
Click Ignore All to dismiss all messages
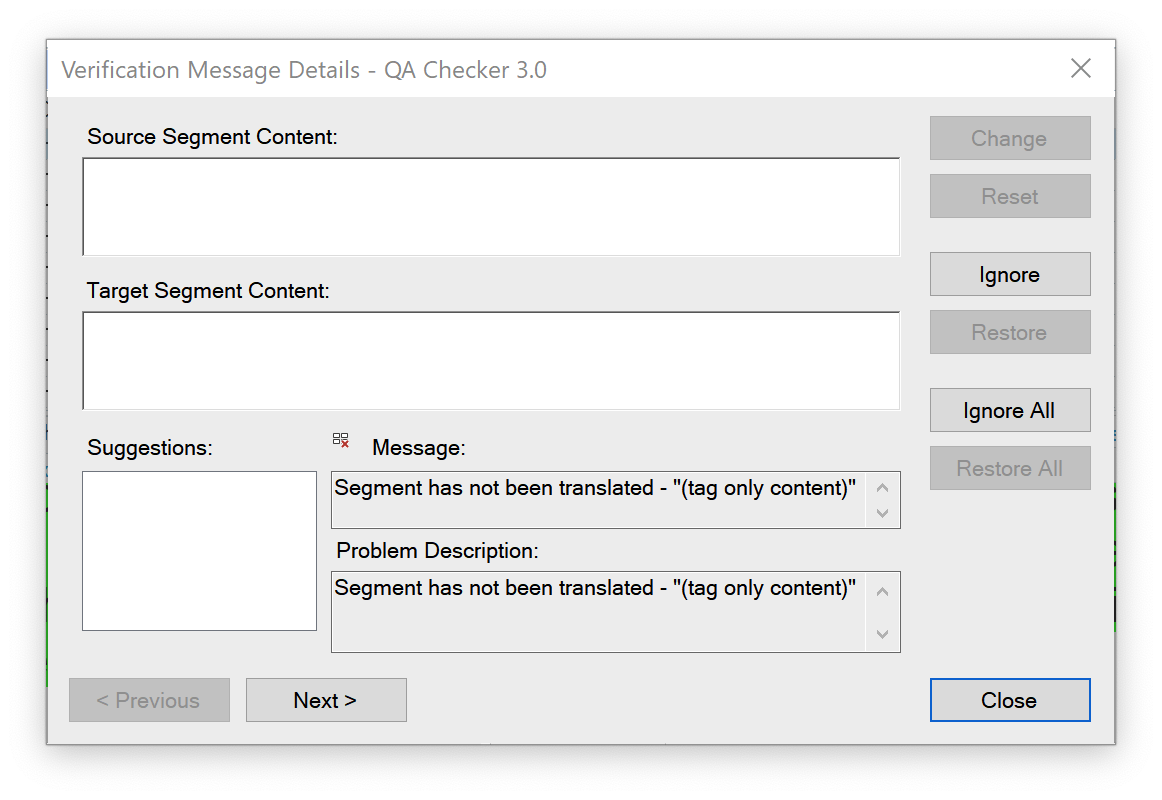[1009, 410]
